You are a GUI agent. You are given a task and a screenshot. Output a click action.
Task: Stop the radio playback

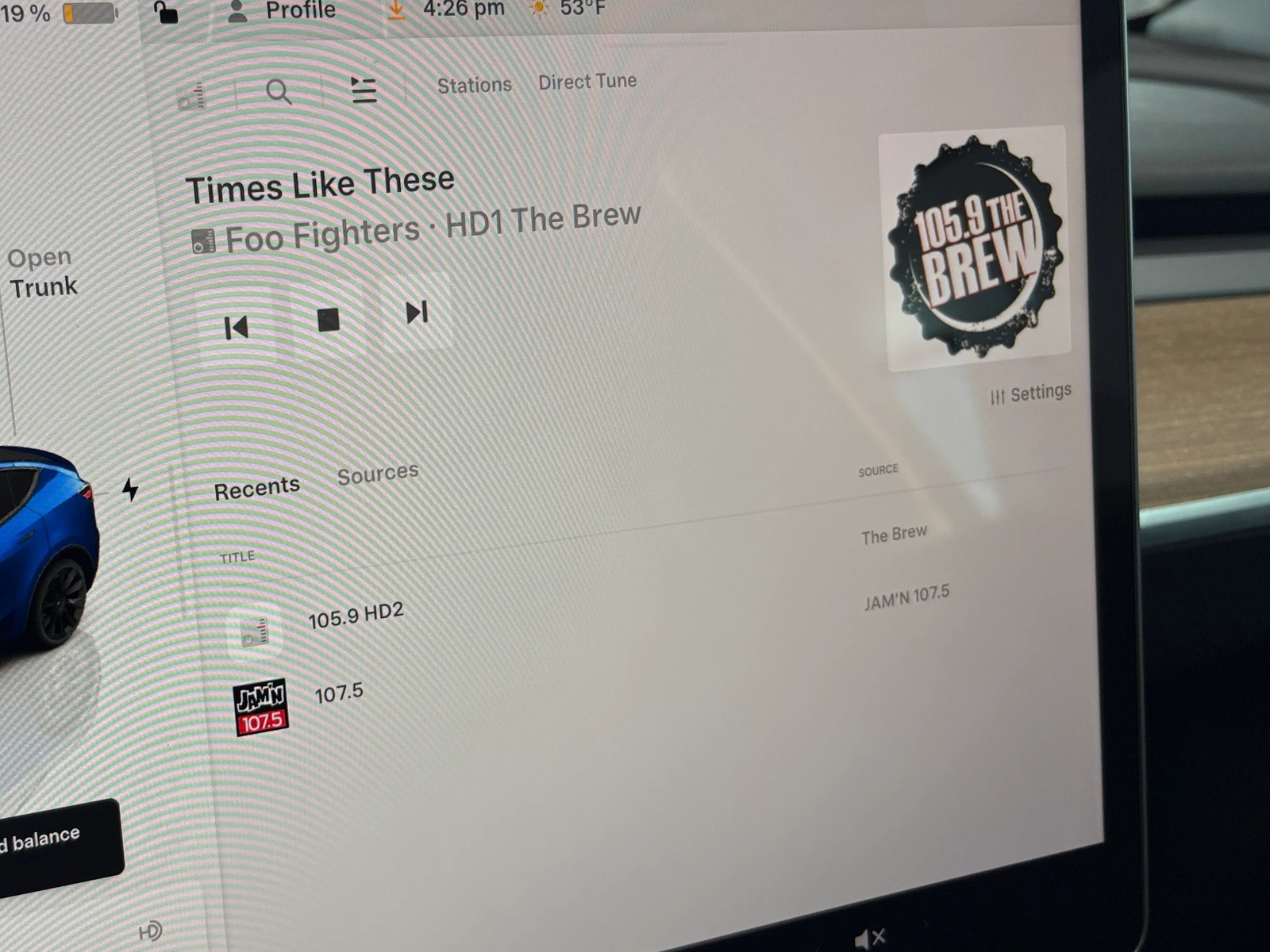click(328, 321)
